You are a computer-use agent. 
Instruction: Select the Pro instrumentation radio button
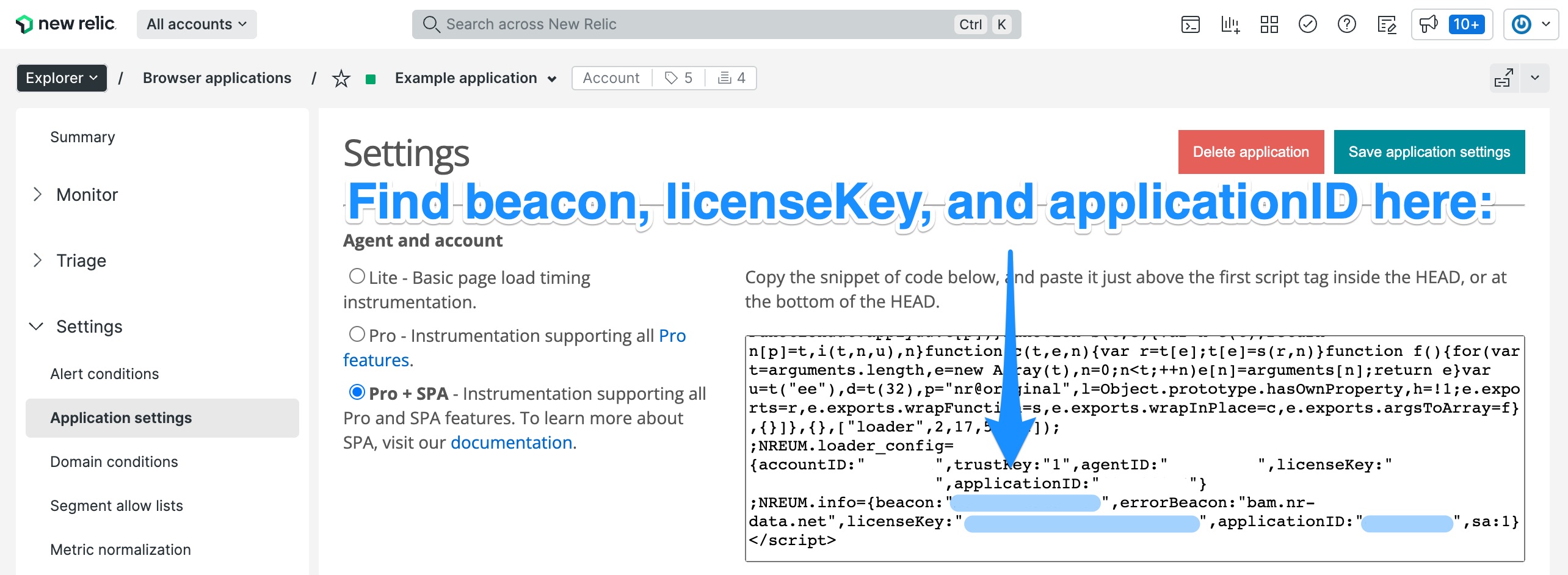point(357,334)
